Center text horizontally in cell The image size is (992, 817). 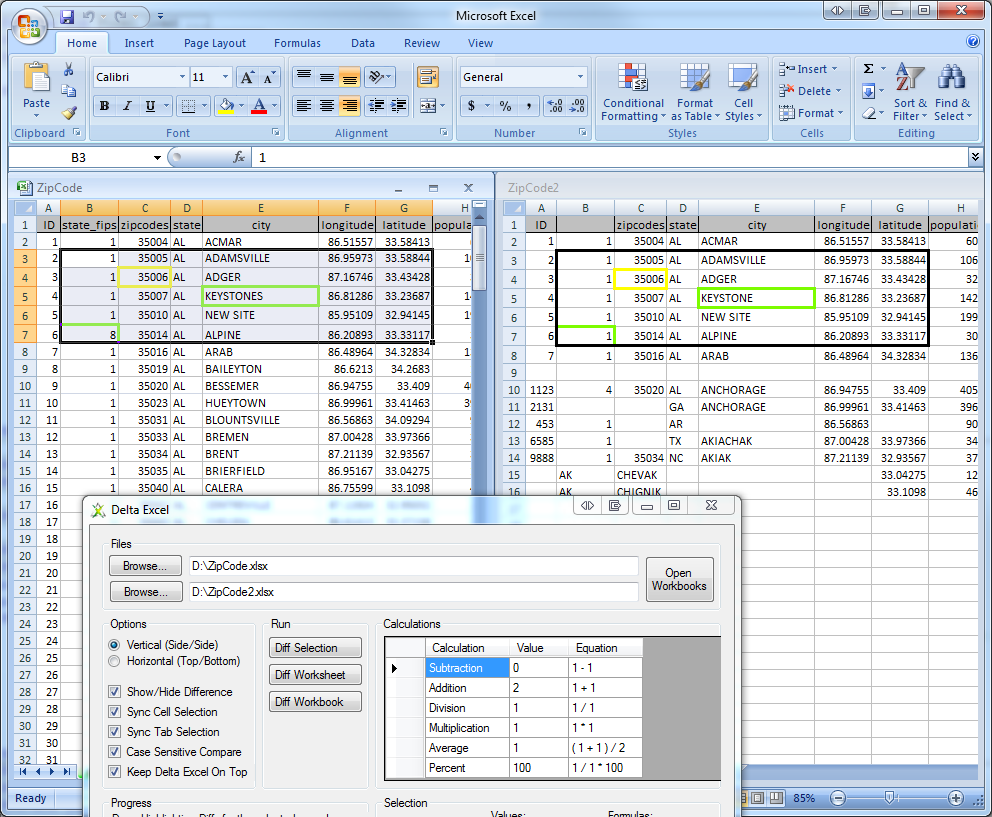[326, 106]
